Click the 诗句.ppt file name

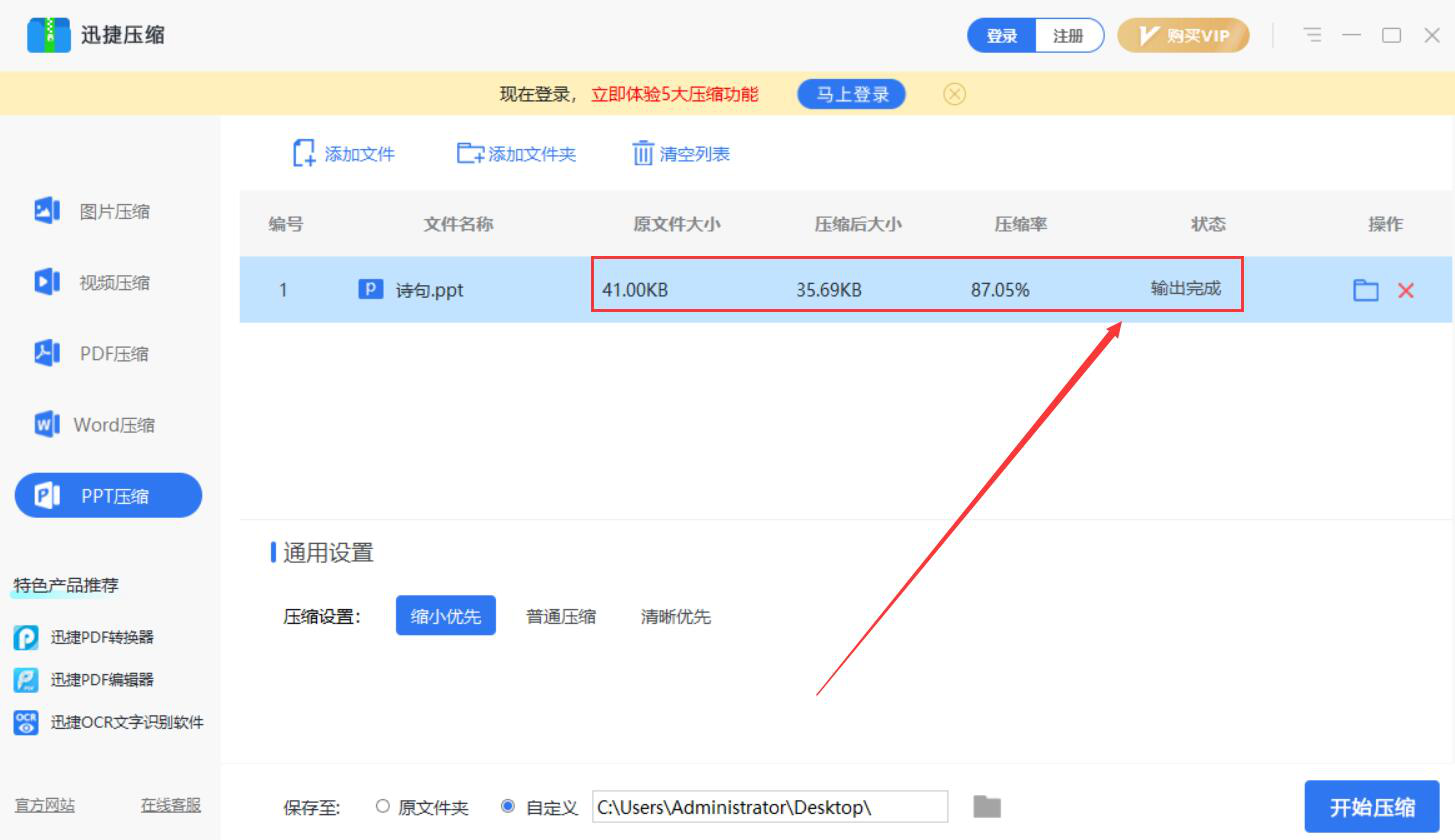[430, 291]
